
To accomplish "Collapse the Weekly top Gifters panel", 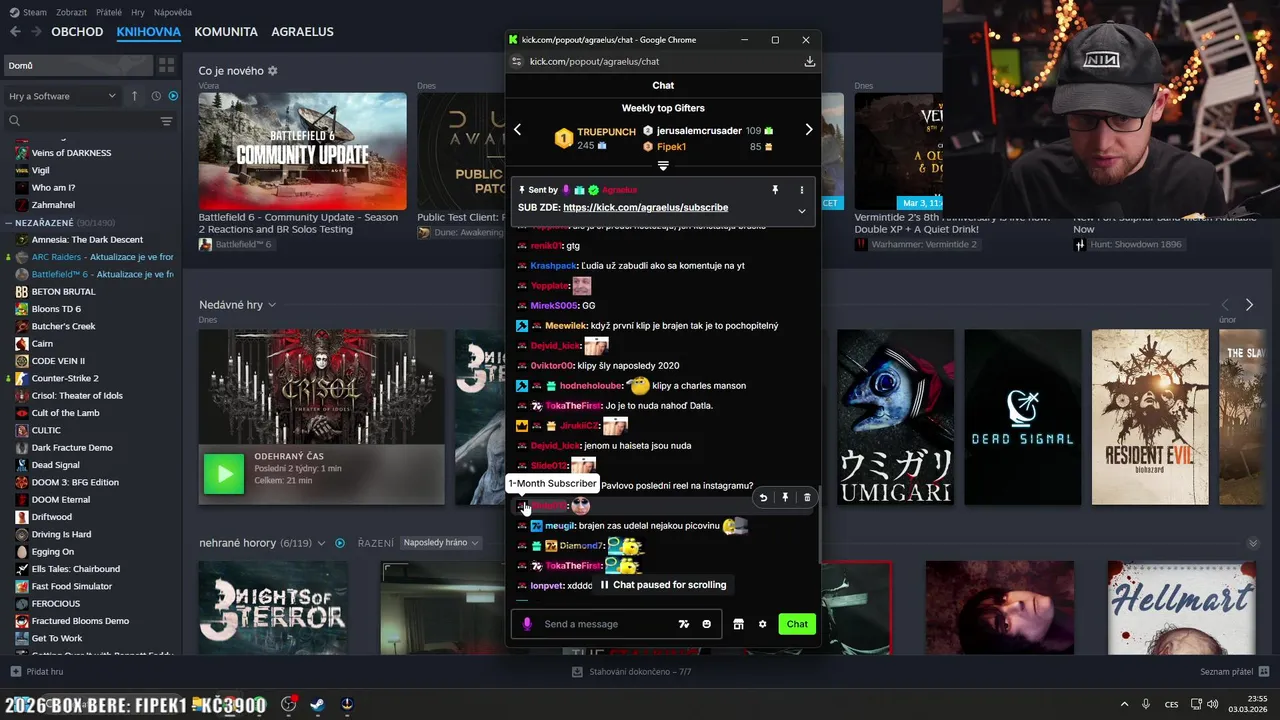I will point(663,166).
